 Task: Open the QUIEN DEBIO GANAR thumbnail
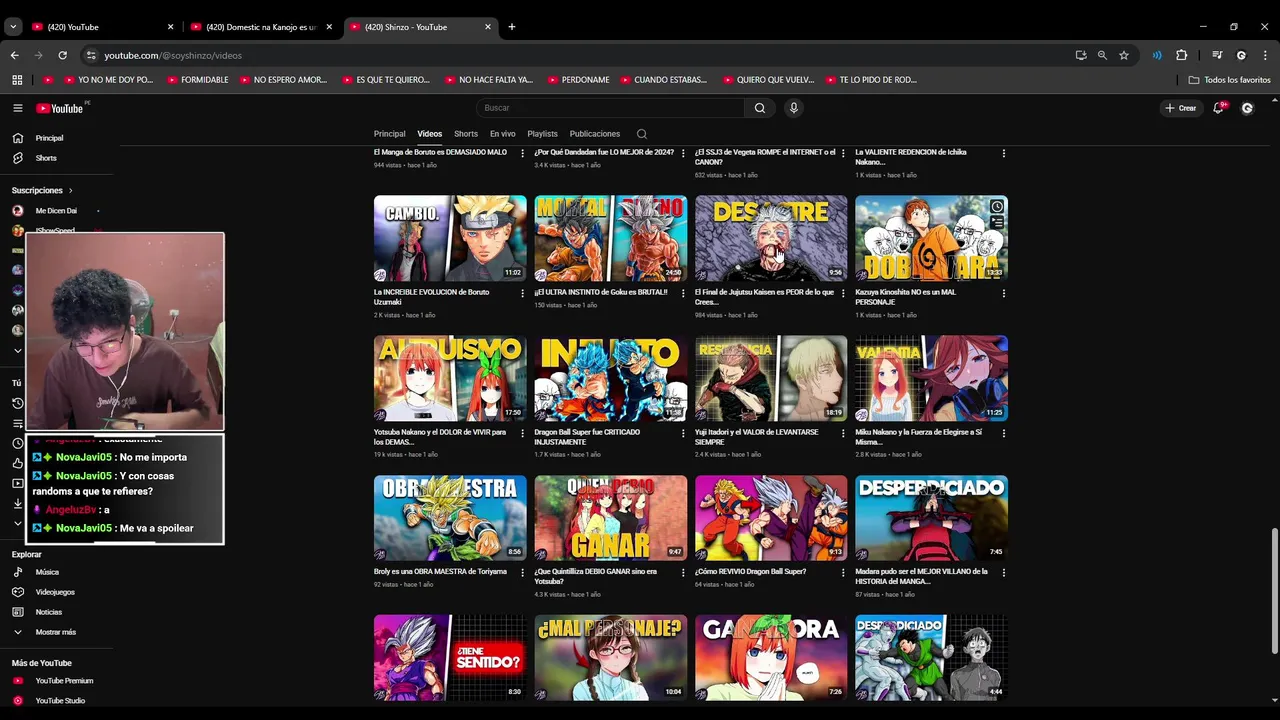point(611,518)
